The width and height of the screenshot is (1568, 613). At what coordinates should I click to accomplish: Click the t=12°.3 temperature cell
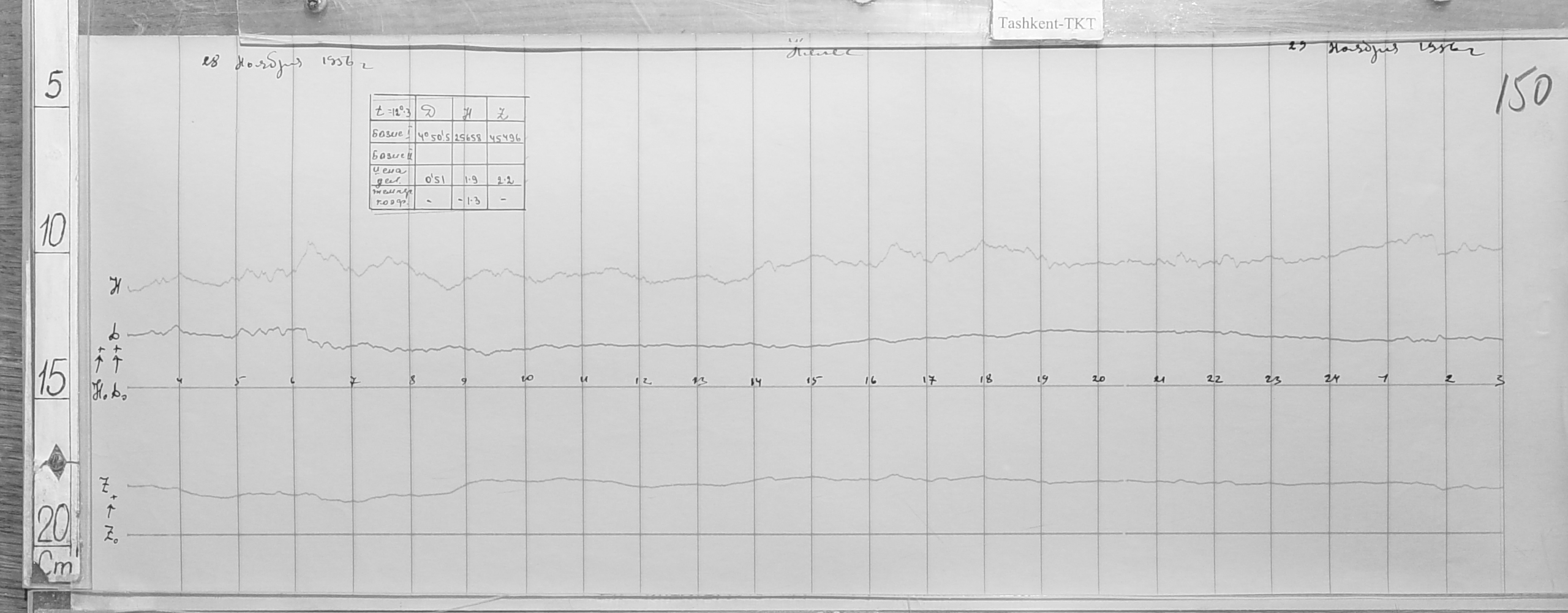pos(392,111)
